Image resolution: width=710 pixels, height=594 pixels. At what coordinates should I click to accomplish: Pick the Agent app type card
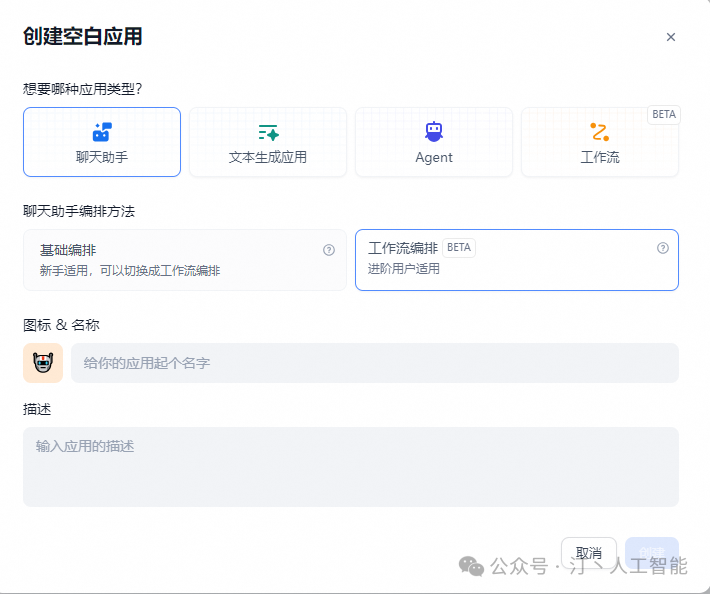(434, 142)
